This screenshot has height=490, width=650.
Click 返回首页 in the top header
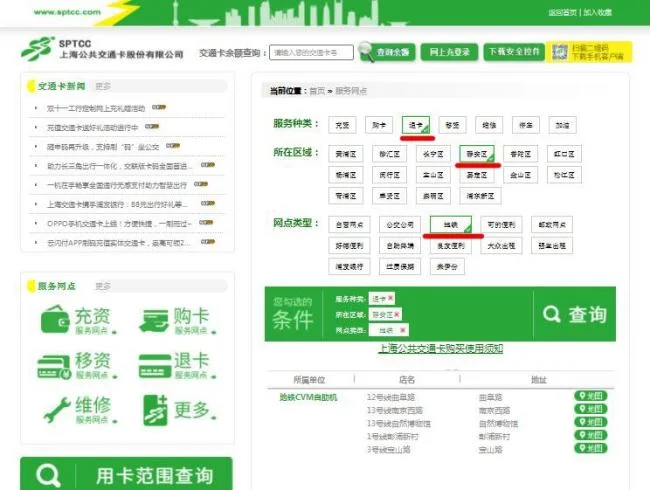[563, 12]
